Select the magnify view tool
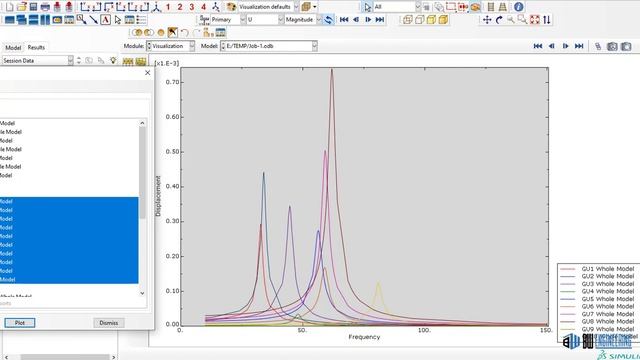Screen dimensions: 640x360 [x=511, y=20]
